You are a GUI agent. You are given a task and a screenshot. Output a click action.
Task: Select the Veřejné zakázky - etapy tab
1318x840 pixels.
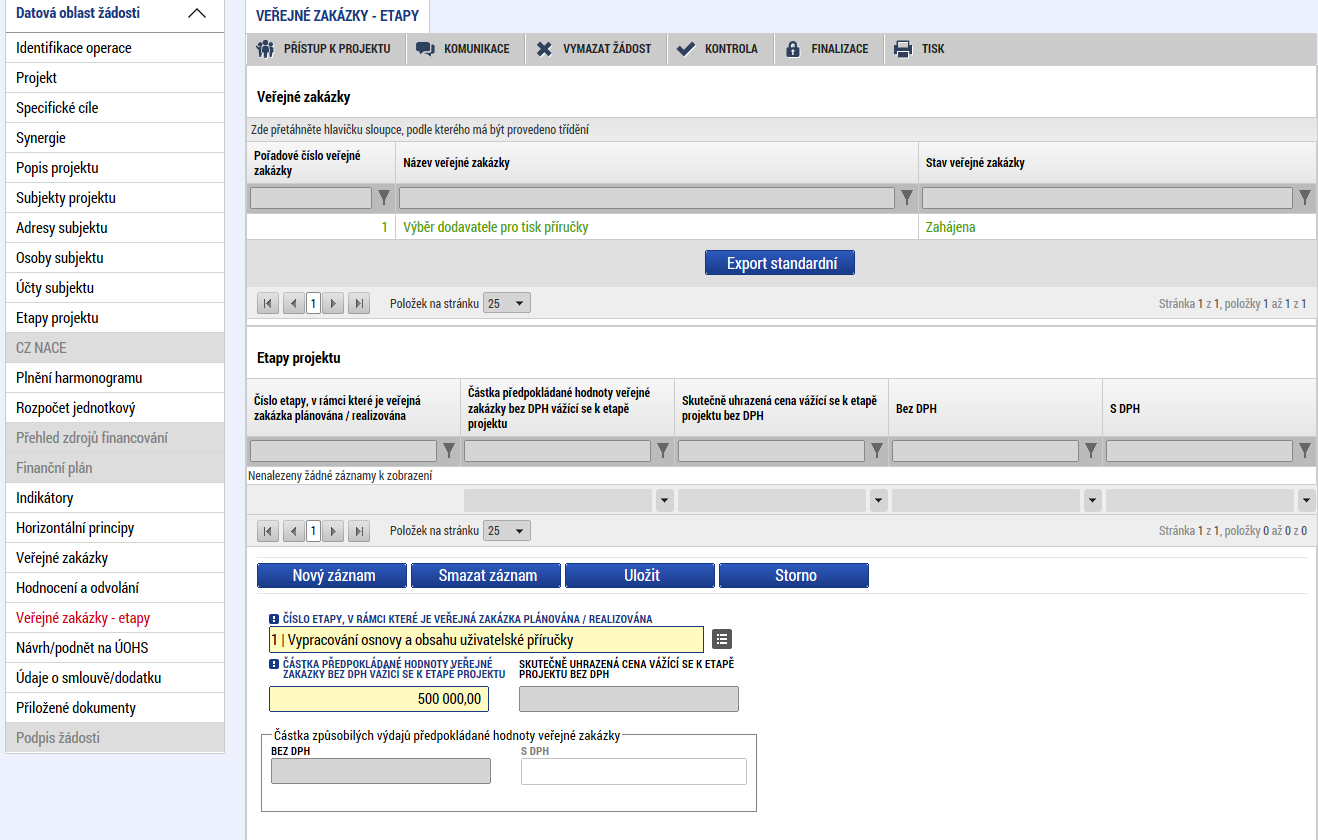[x=338, y=16]
